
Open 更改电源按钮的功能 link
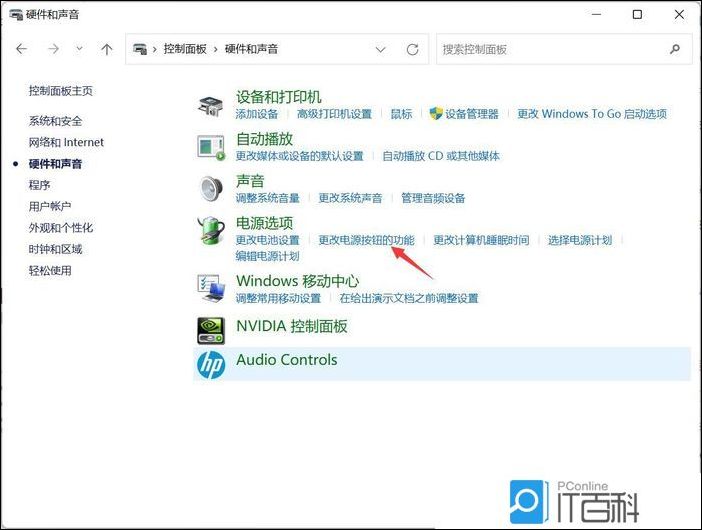coord(365,240)
